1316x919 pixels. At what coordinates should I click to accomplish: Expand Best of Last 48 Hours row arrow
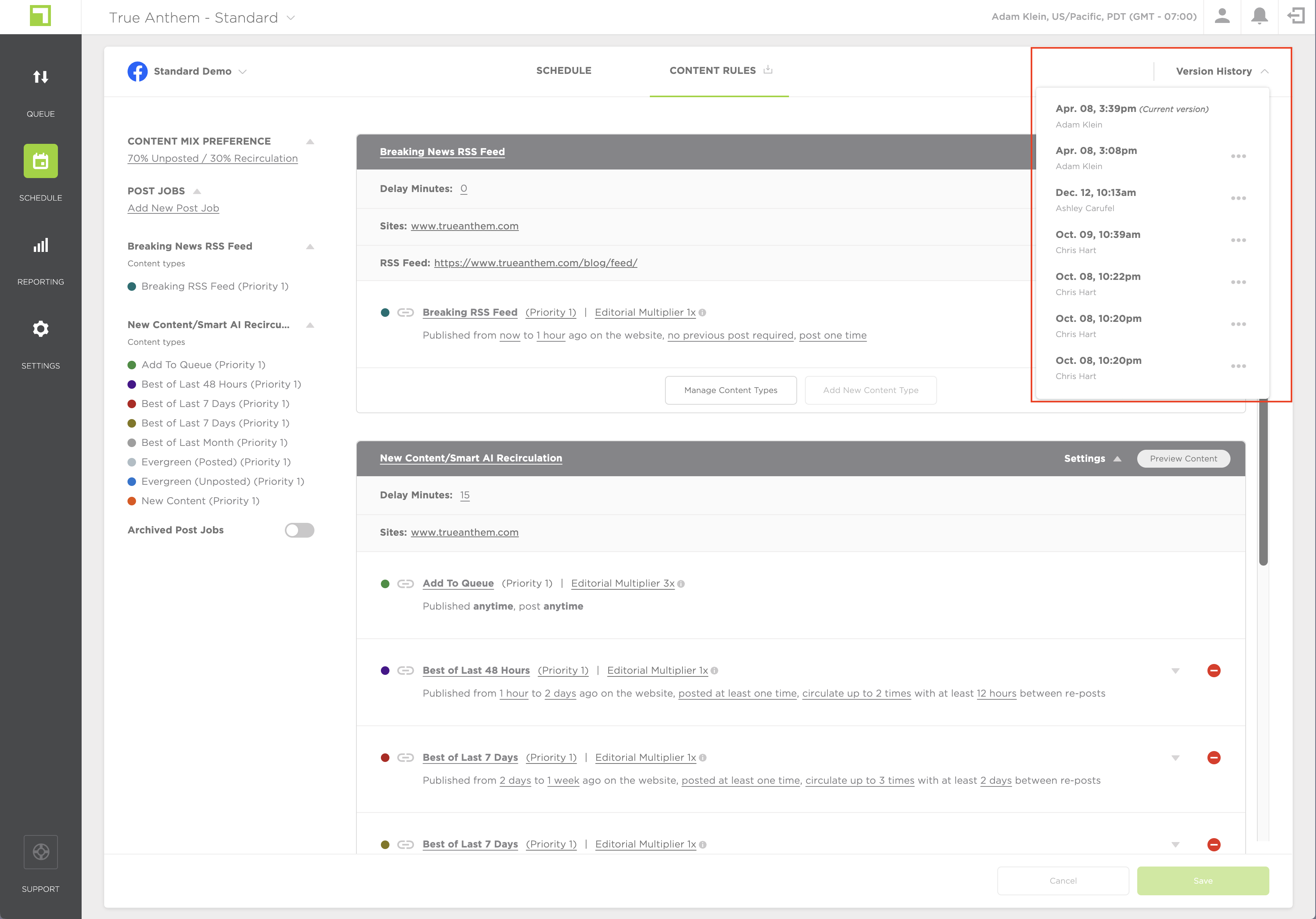1176,671
